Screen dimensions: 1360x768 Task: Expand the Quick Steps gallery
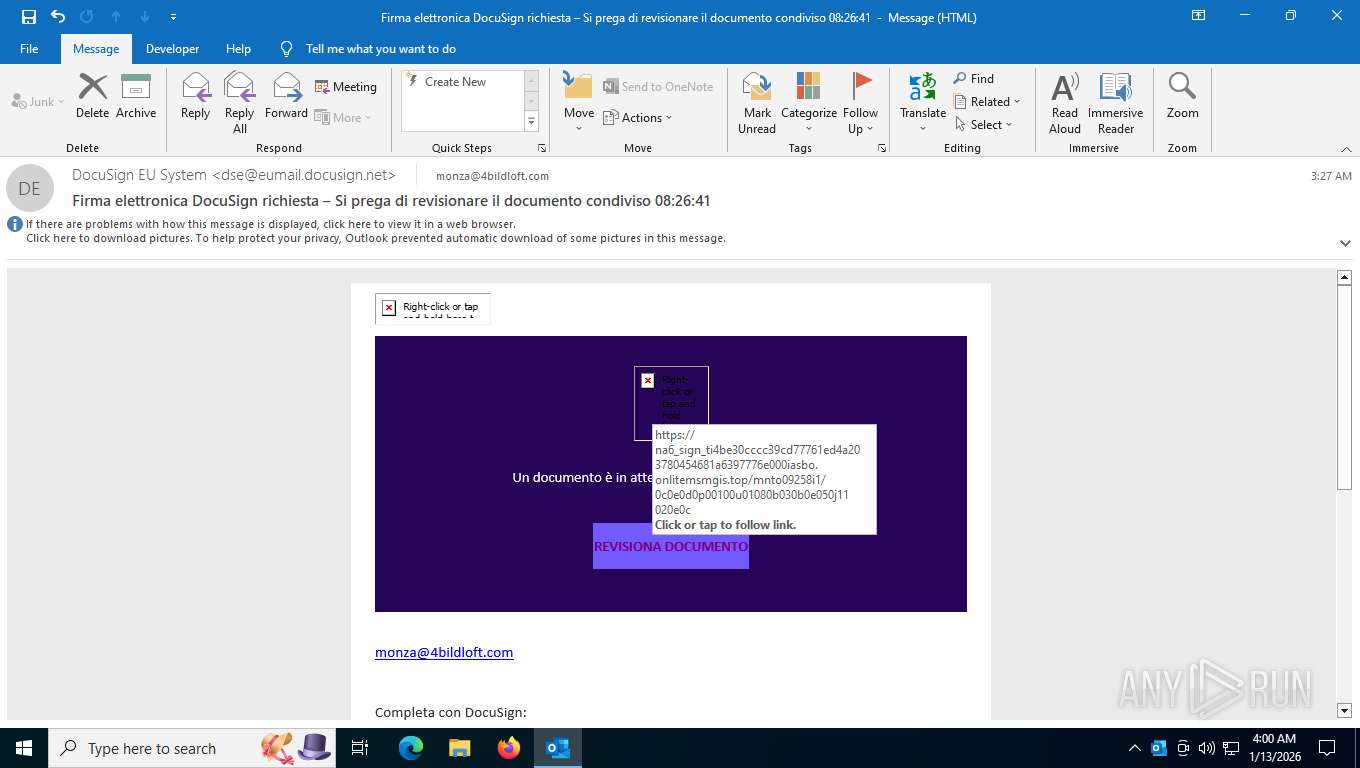(x=532, y=122)
